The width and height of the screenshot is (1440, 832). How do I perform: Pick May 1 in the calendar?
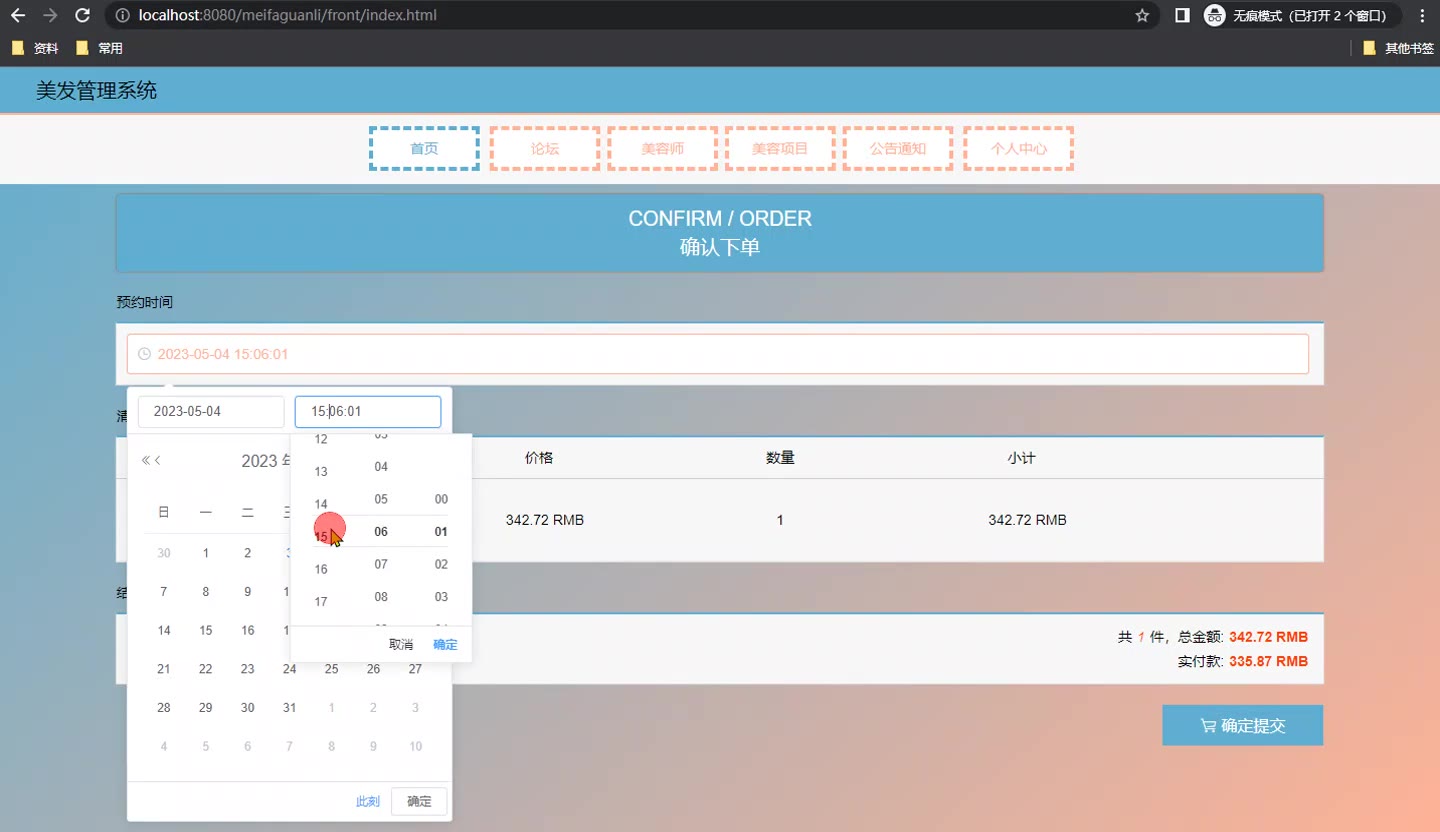coord(206,553)
